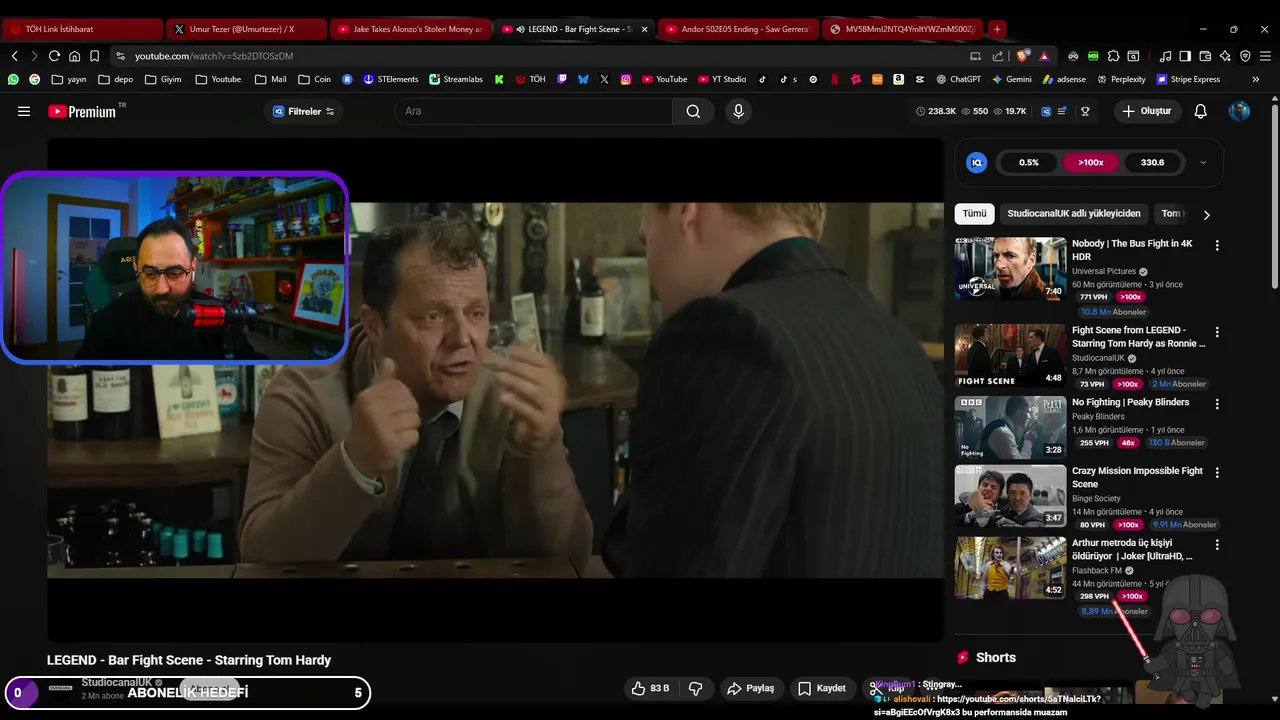The width and height of the screenshot is (1280, 720).
Task: Open the ChatGPT bookmark
Action: (x=958, y=79)
